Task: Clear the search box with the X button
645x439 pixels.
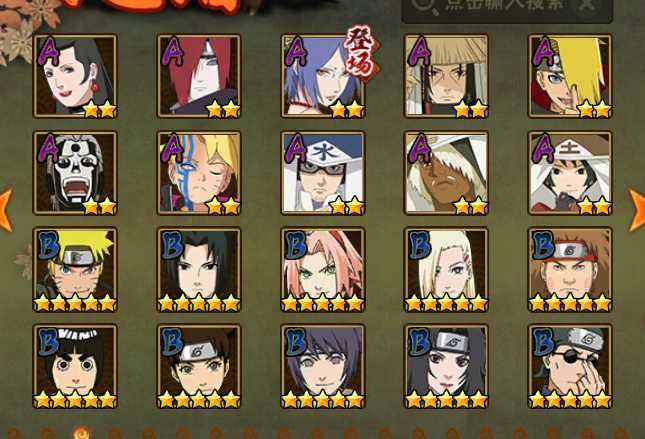Action: point(589,4)
